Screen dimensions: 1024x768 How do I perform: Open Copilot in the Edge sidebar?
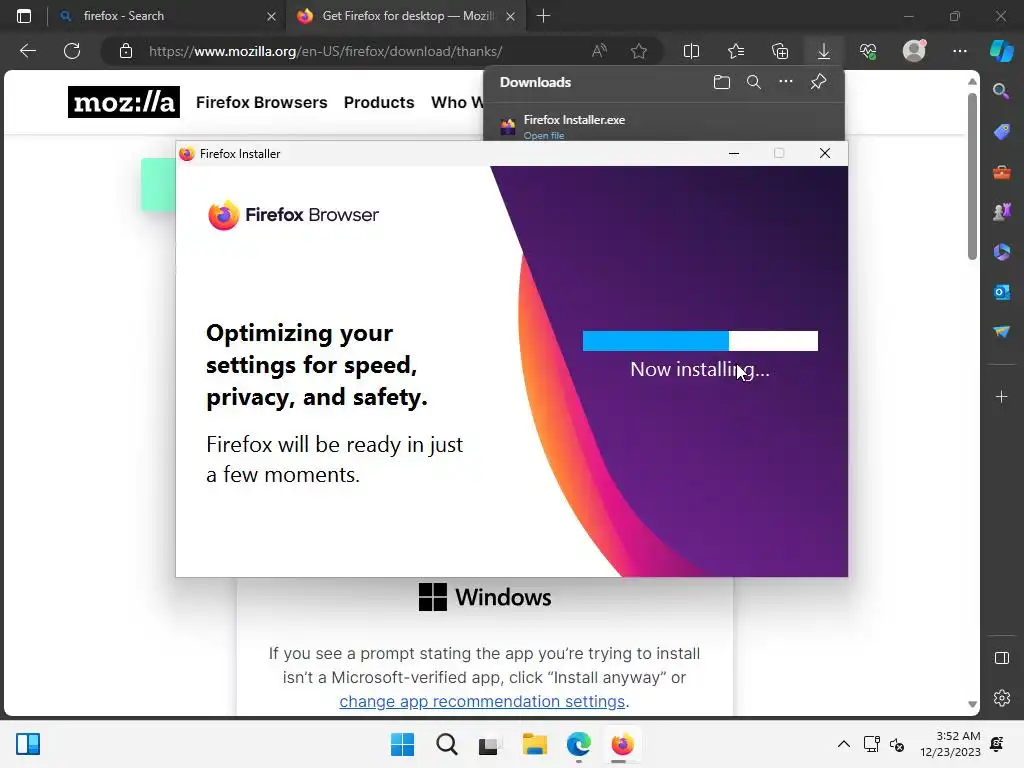1001,51
